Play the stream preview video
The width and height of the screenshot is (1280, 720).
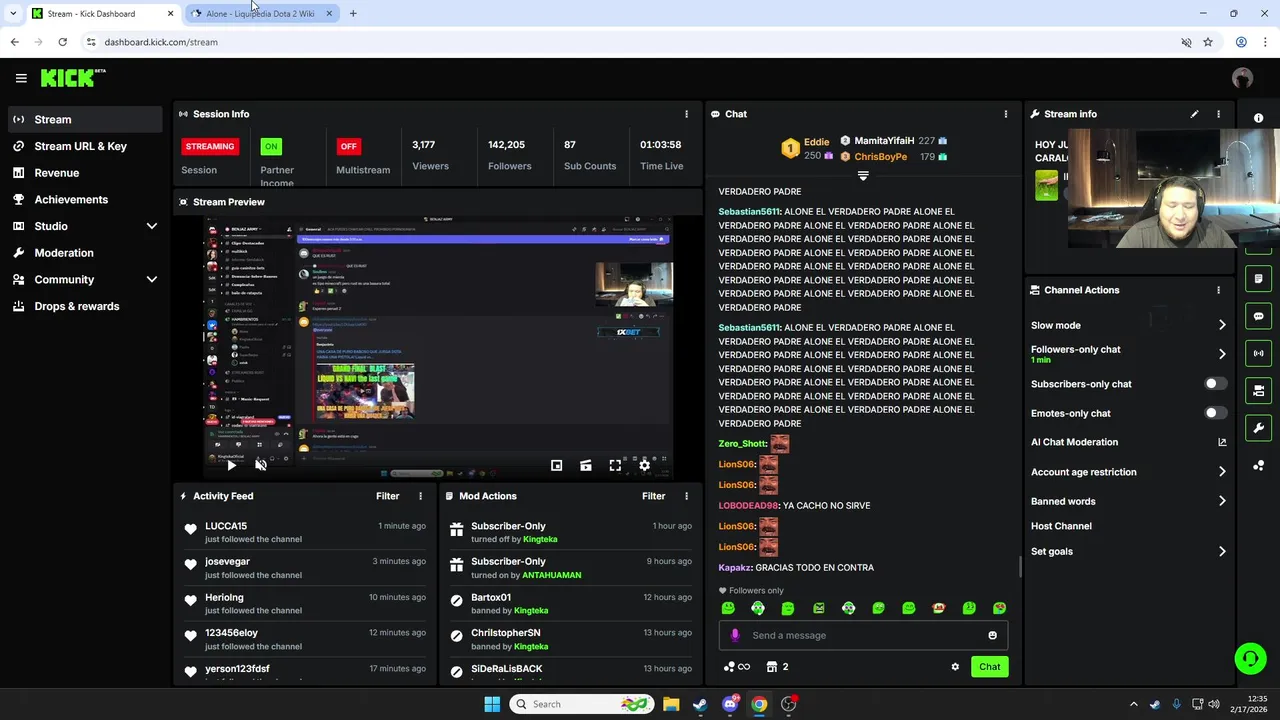[x=231, y=465]
